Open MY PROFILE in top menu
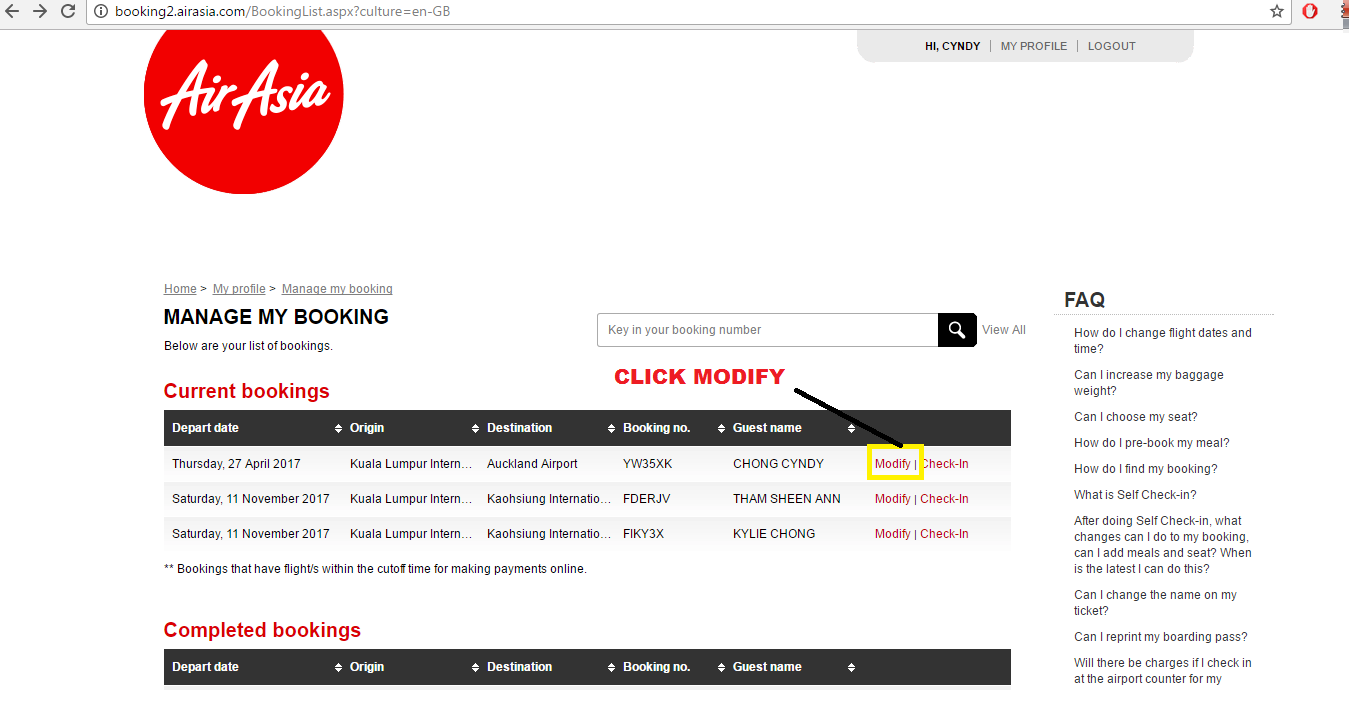The width and height of the screenshot is (1349, 726). 1033,46
